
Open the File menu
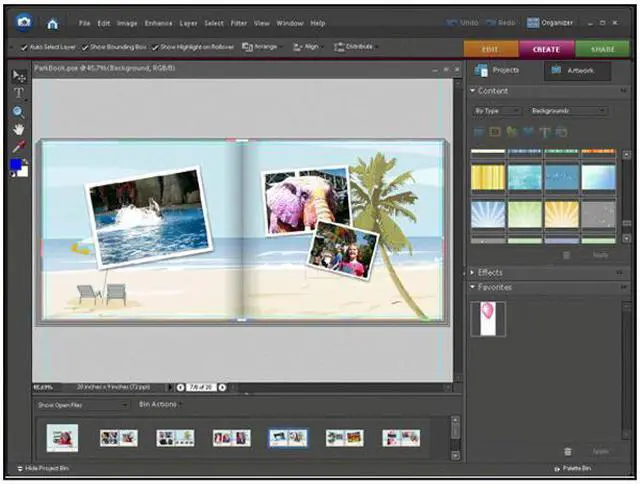coord(84,23)
